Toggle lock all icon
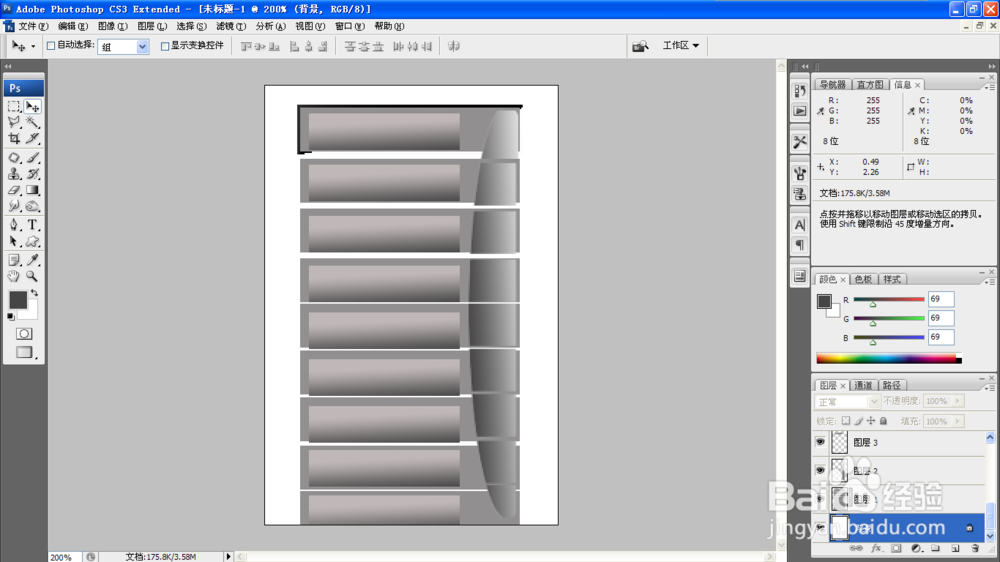The width and height of the screenshot is (1000, 562). (883, 421)
